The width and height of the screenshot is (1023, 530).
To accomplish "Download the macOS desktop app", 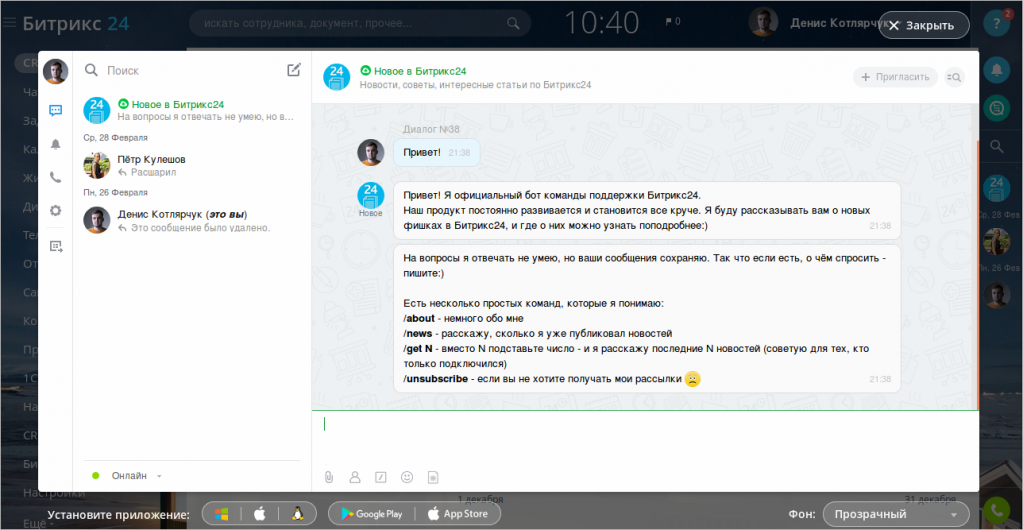I will (260, 514).
